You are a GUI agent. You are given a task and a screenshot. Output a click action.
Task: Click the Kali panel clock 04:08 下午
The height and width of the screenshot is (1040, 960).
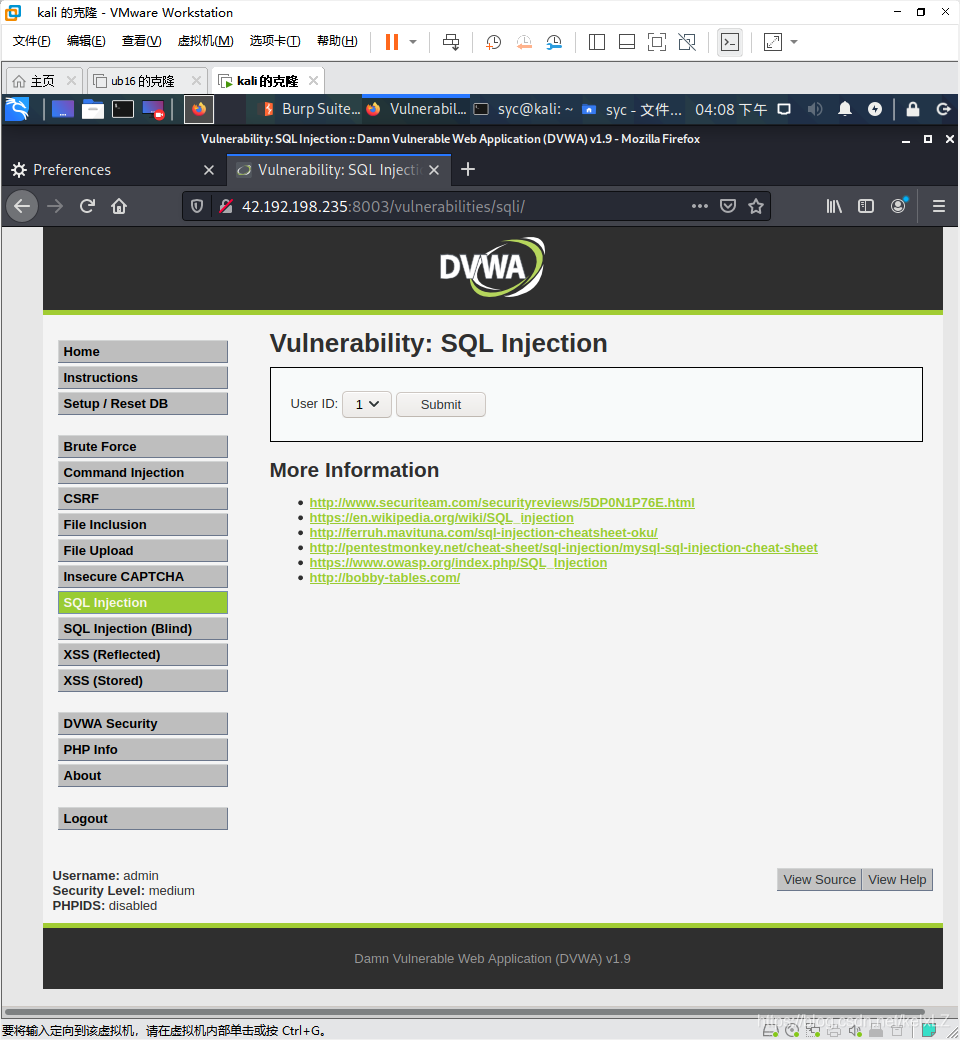(x=731, y=109)
